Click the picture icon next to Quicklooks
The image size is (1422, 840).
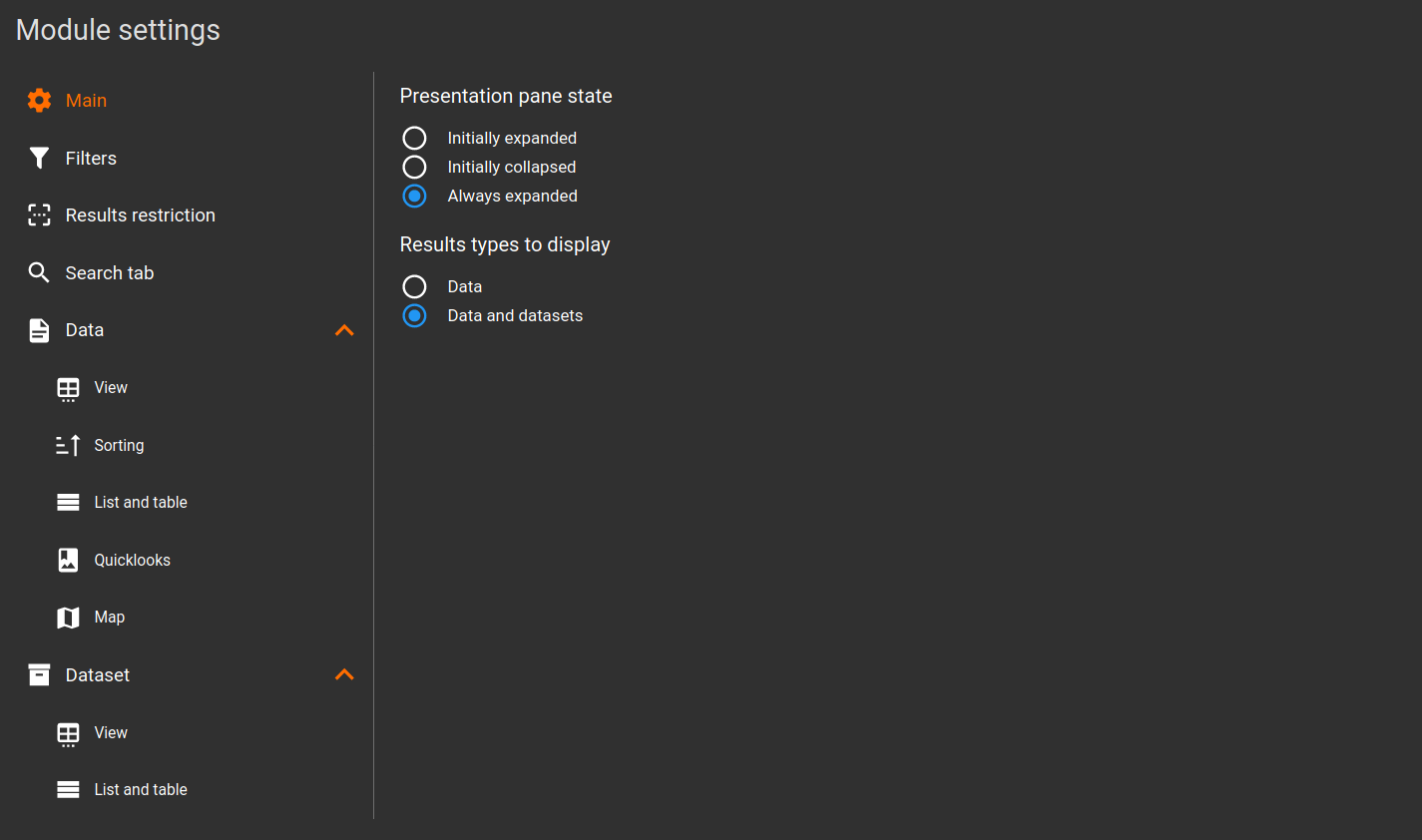coord(68,560)
